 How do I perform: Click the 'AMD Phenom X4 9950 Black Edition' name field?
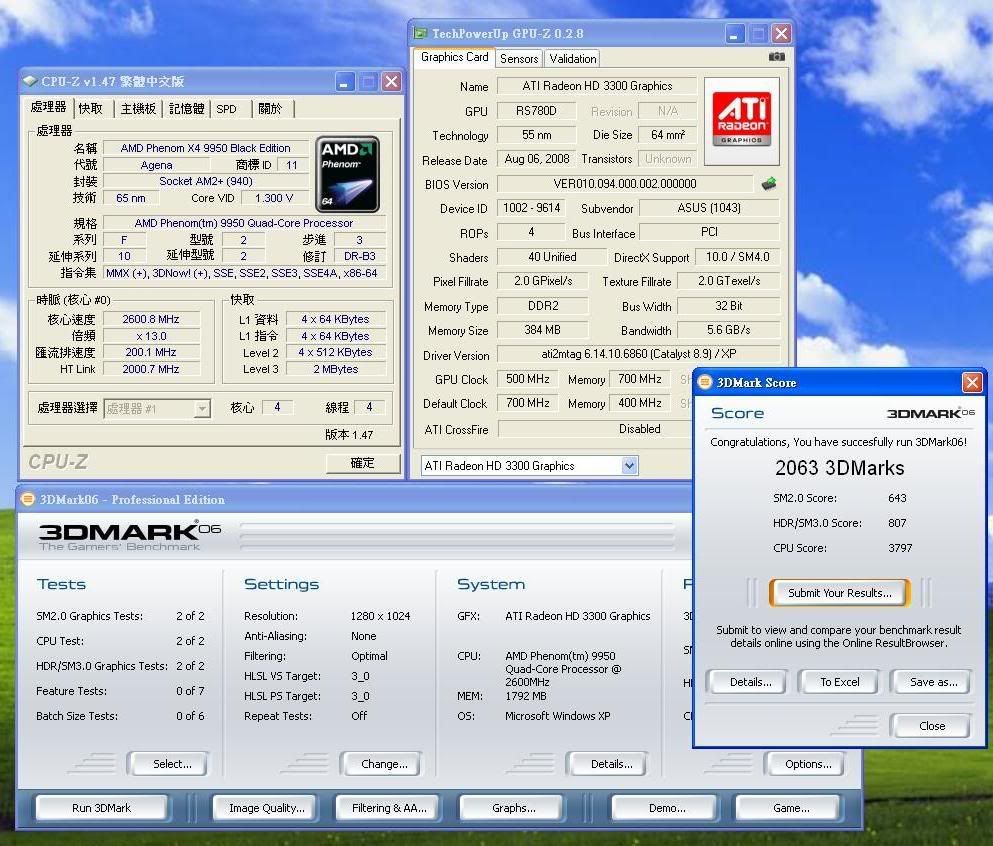tap(205, 148)
